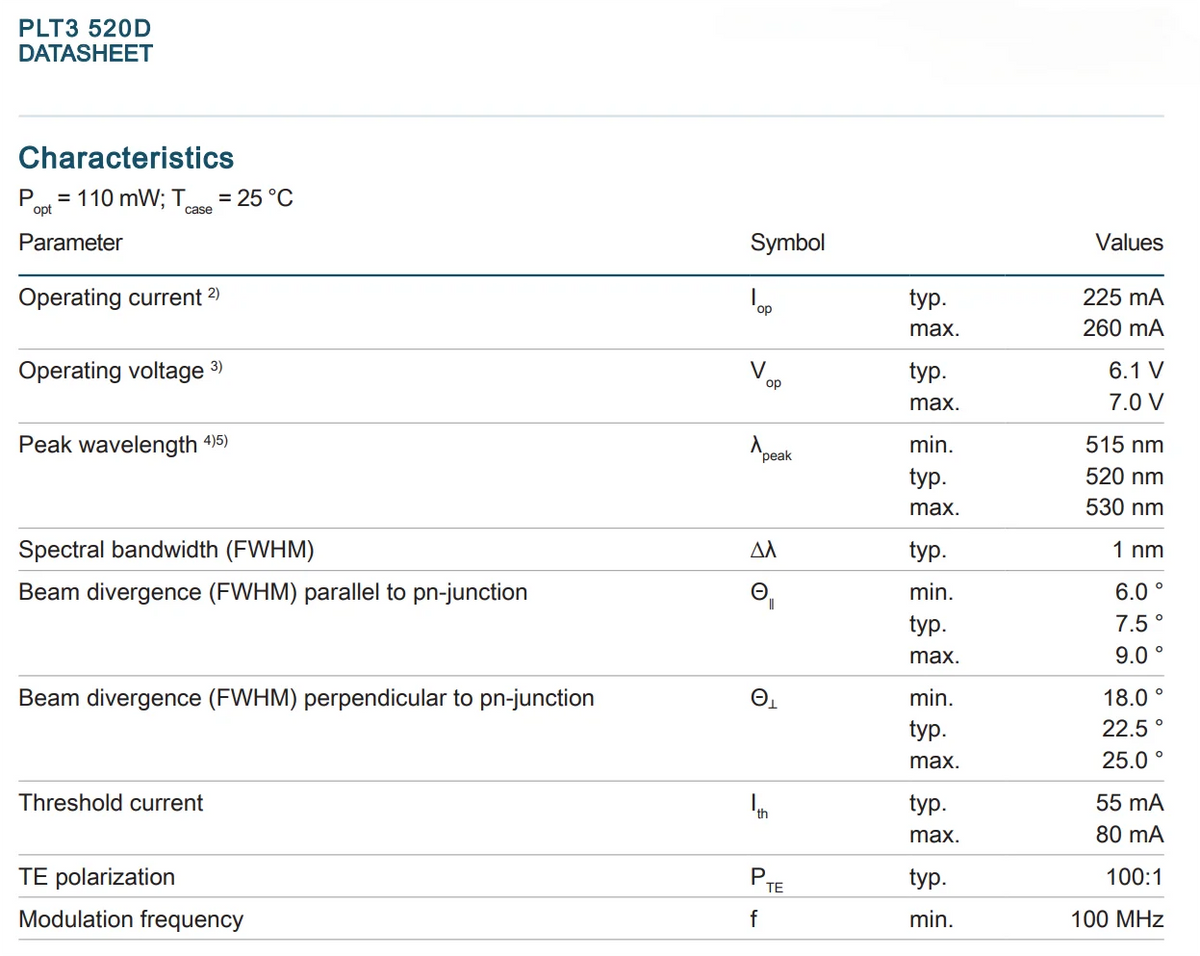Click the Peak wavelength footnote 4)5) marker
The width and height of the screenshot is (1200, 956).
[x=216, y=440]
